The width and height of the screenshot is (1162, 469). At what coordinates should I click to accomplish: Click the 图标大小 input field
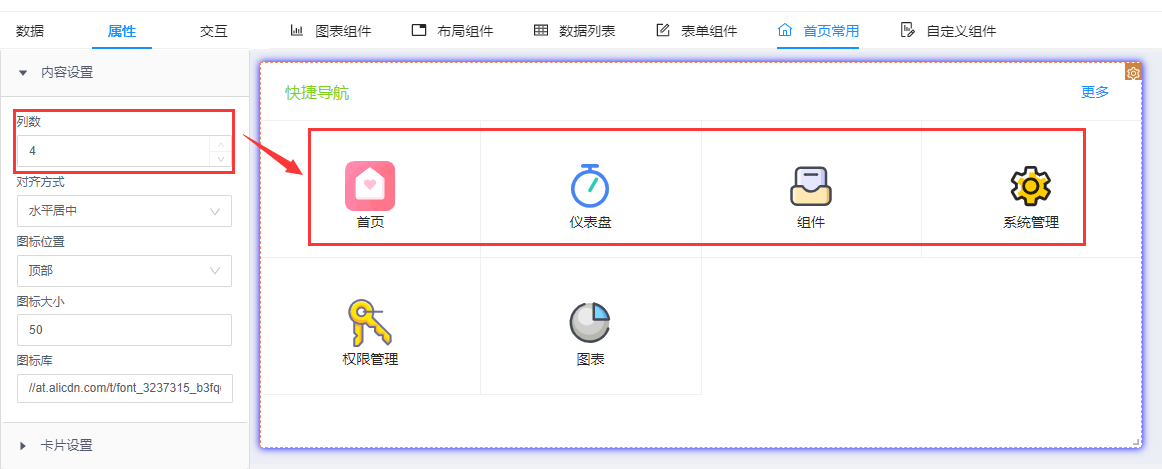[x=124, y=330]
